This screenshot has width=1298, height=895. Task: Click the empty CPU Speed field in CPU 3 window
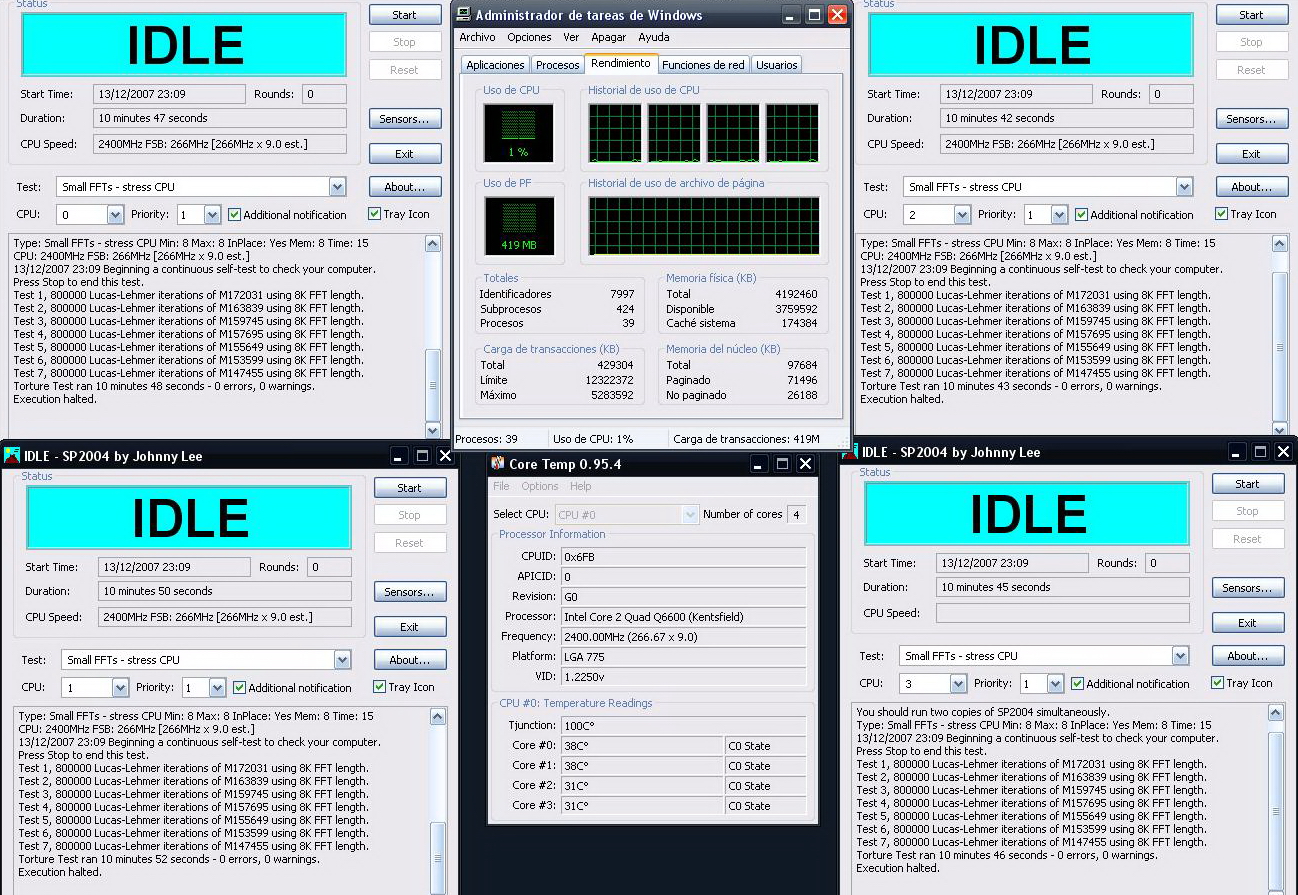[1063, 613]
